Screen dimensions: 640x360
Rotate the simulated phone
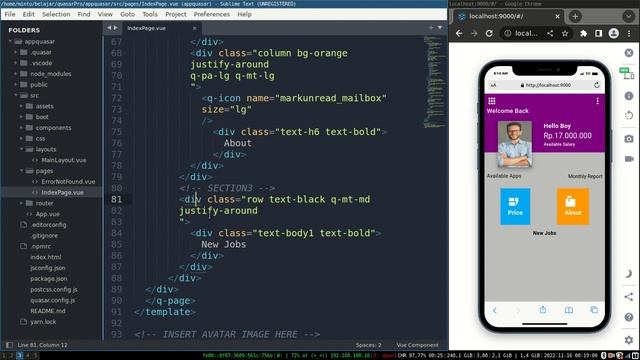(x=629, y=116)
